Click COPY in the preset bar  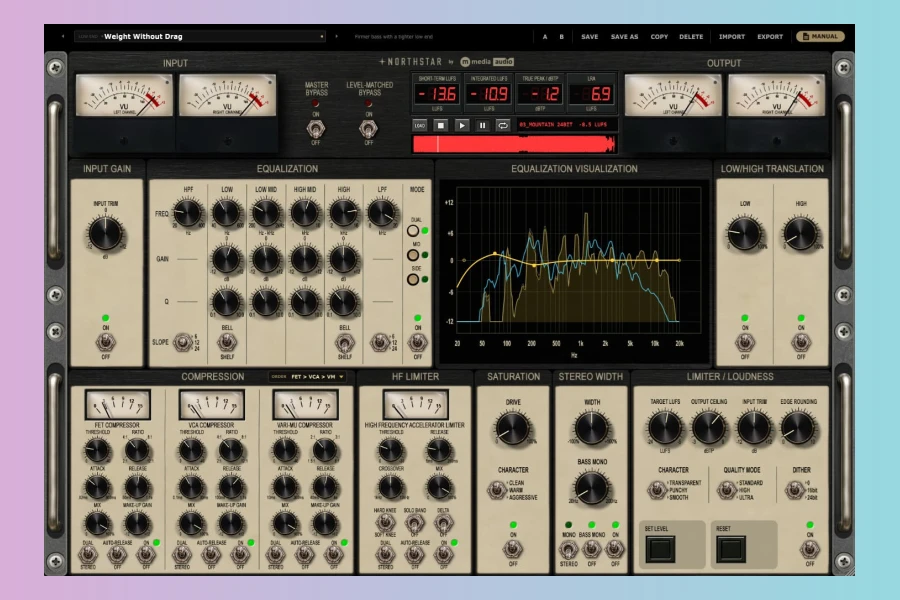point(659,37)
